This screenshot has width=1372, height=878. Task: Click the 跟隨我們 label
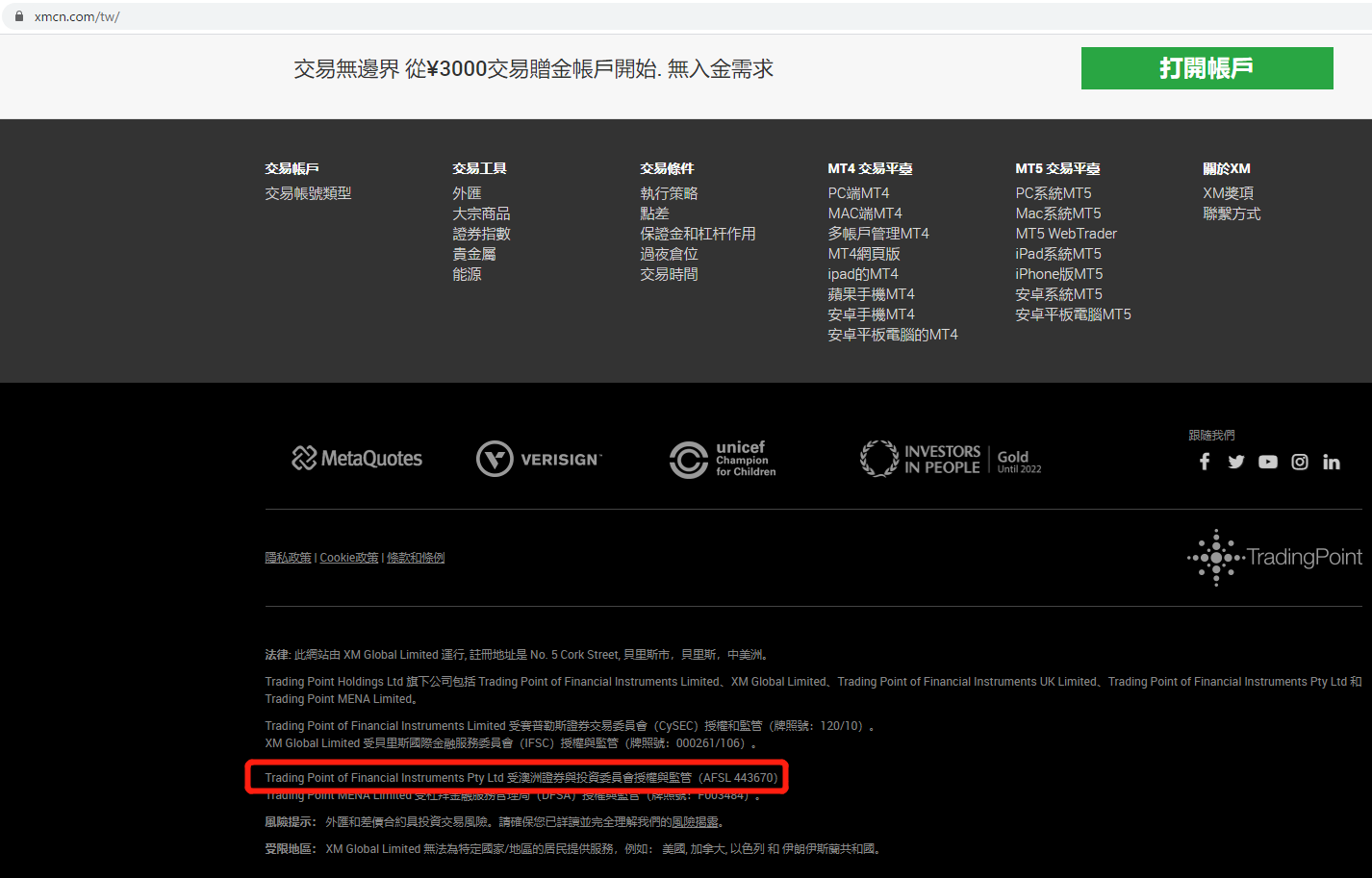[x=1211, y=436]
